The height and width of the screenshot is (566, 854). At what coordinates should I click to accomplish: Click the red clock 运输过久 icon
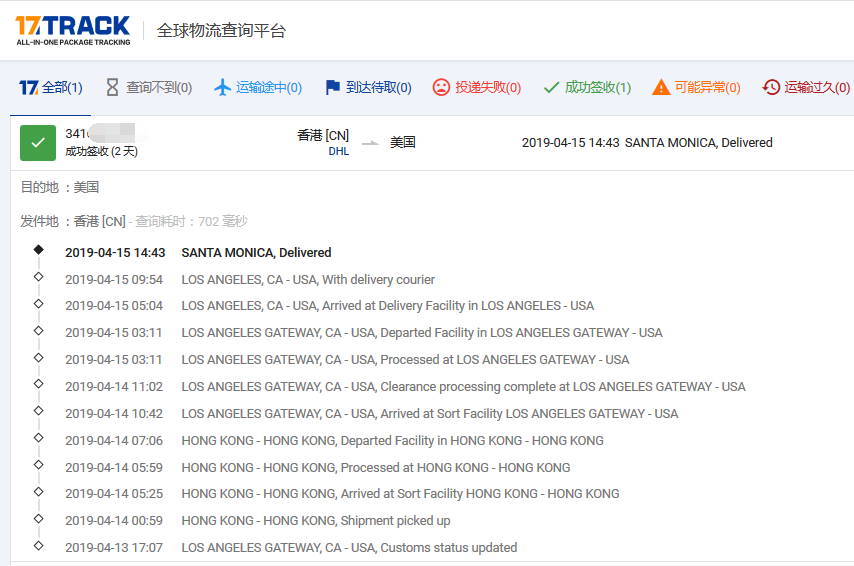pyautogui.click(x=771, y=88)
